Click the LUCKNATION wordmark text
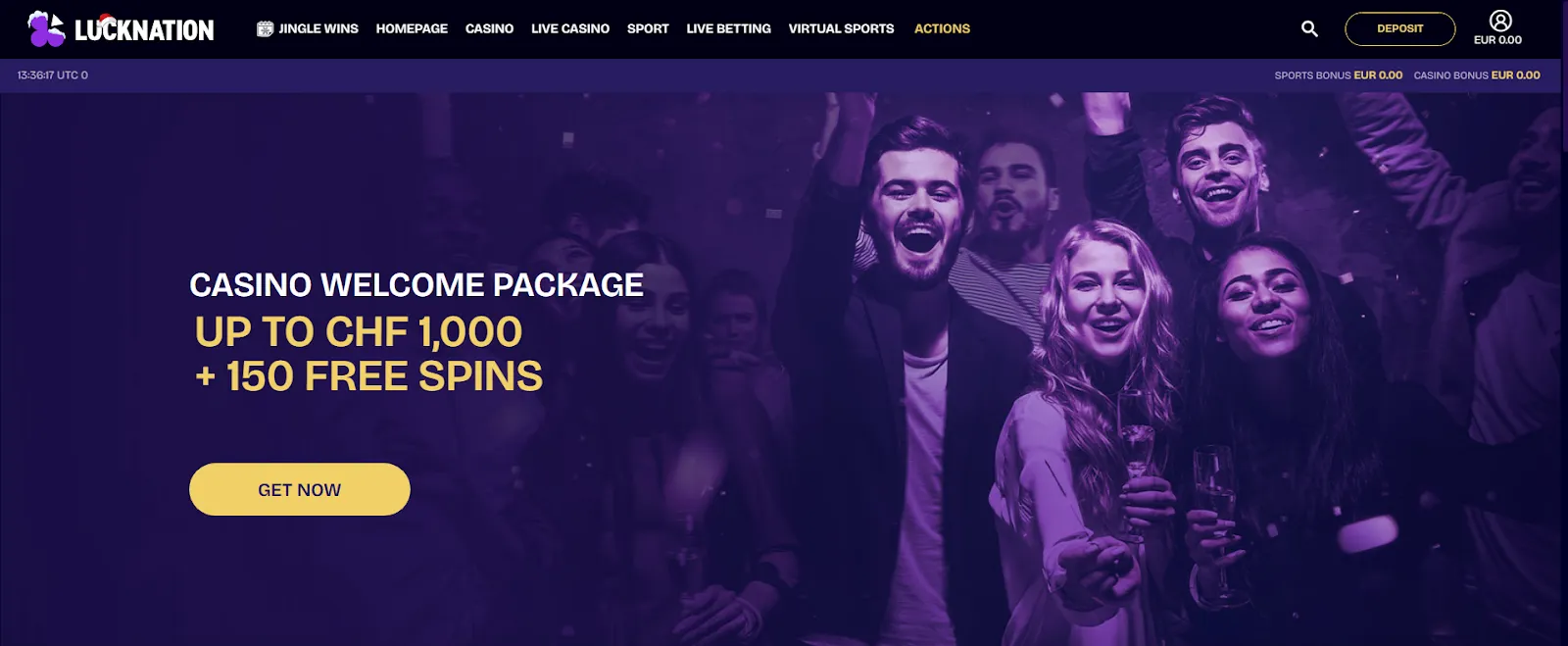Screen dimensions: 1568x646 [144, 30]
